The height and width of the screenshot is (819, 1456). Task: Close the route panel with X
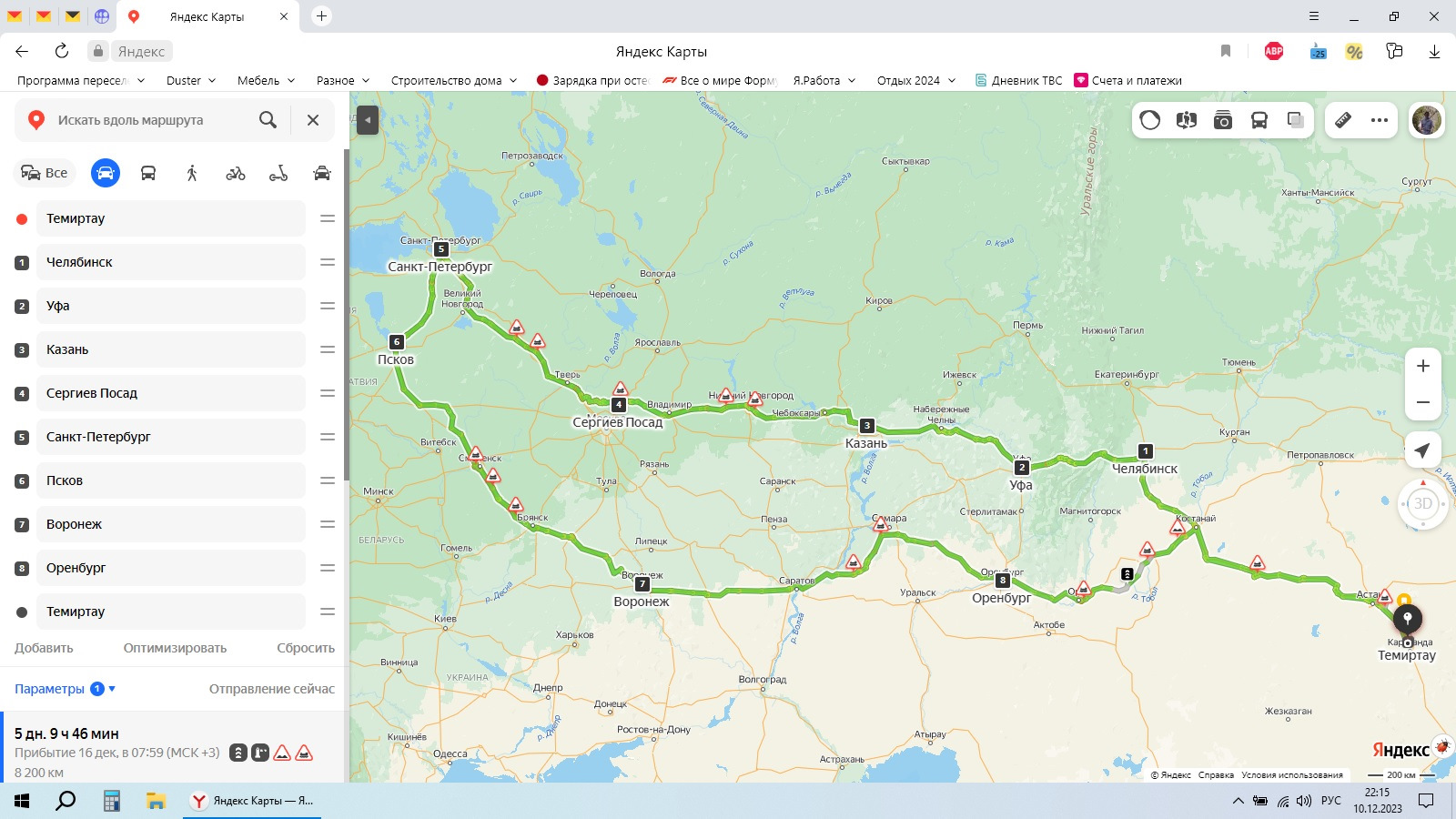(313, 120)
